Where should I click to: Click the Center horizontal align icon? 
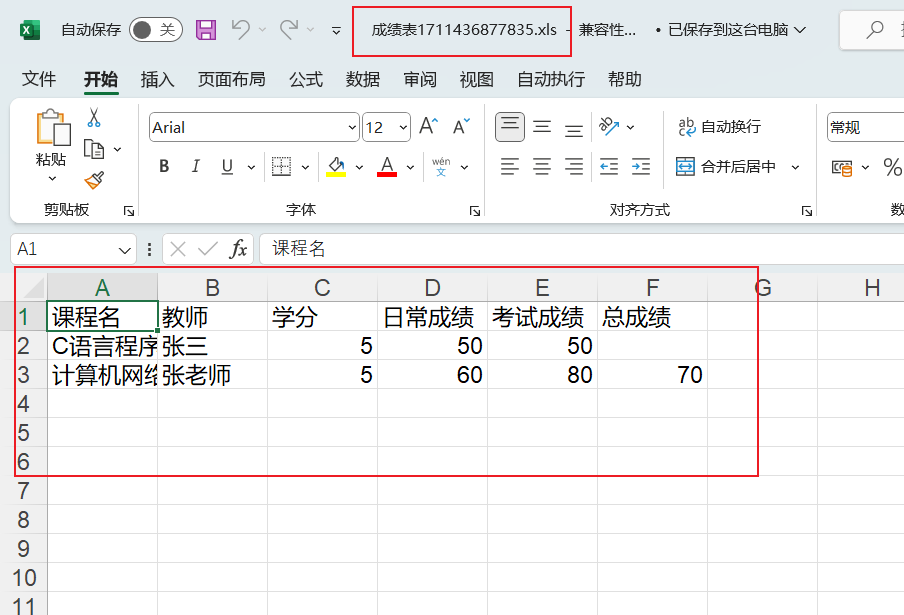(x=542, y=167)
